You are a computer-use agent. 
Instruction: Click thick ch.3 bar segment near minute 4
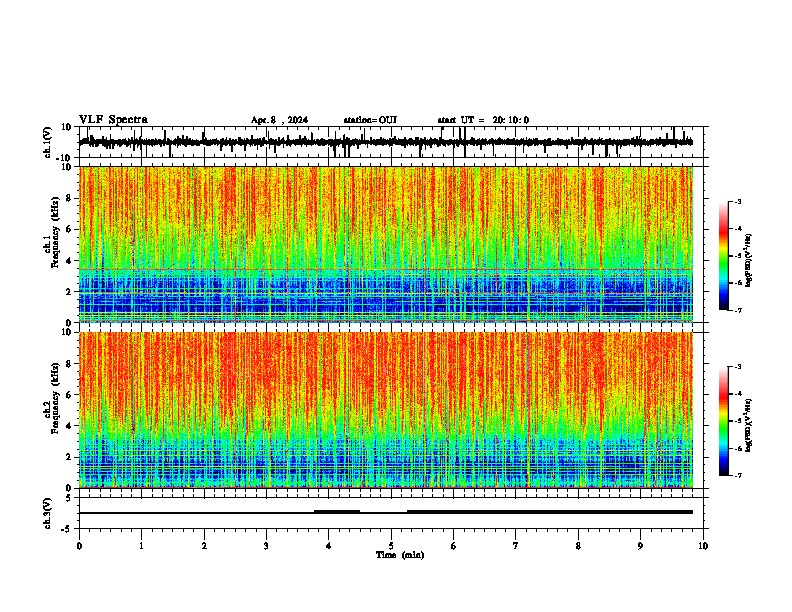point(337,512)
